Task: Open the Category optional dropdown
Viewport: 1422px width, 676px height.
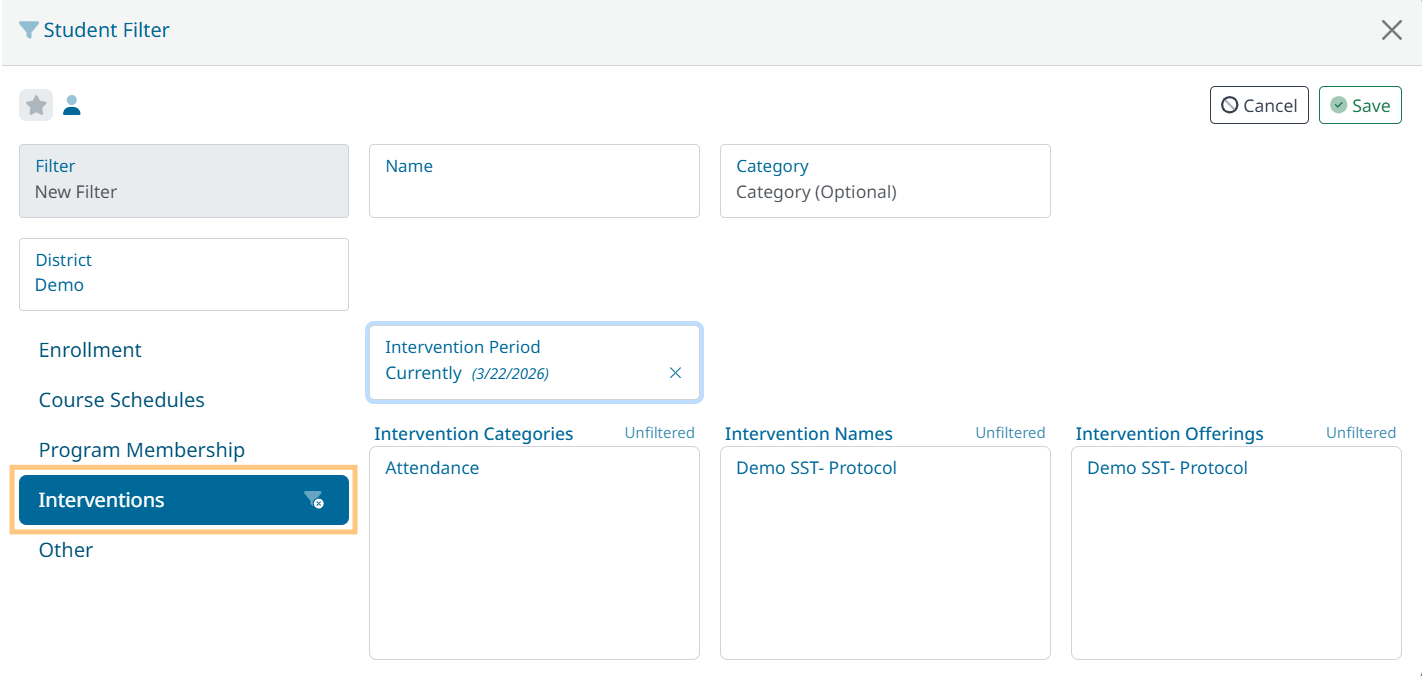Action: pyautogui.click(x=885, y=181)
